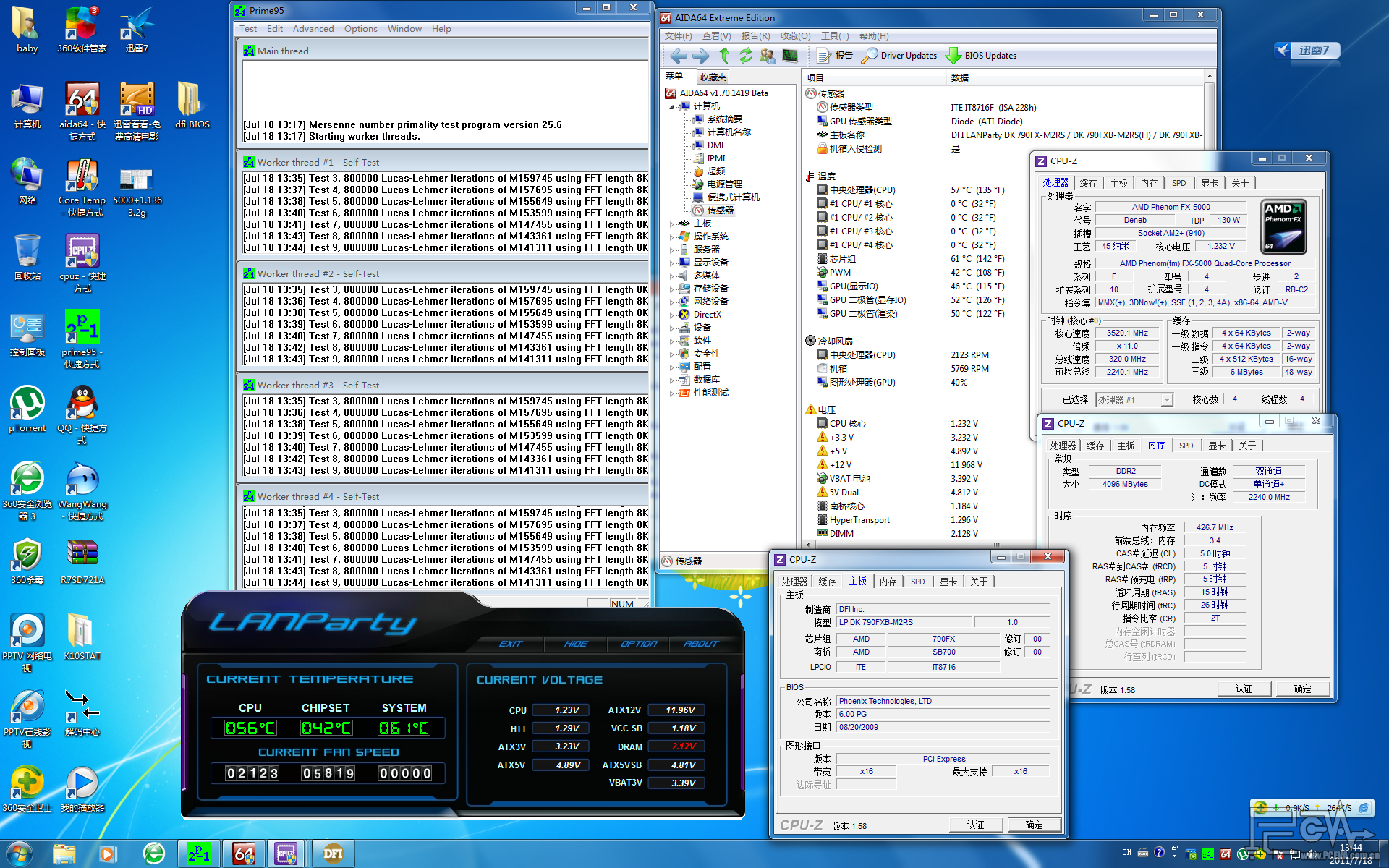Image resolution: width=1389 pixels, height=868 pixels.
Task: Click AIDA64 icon in taskbar
Action: (x=244, y=854)
